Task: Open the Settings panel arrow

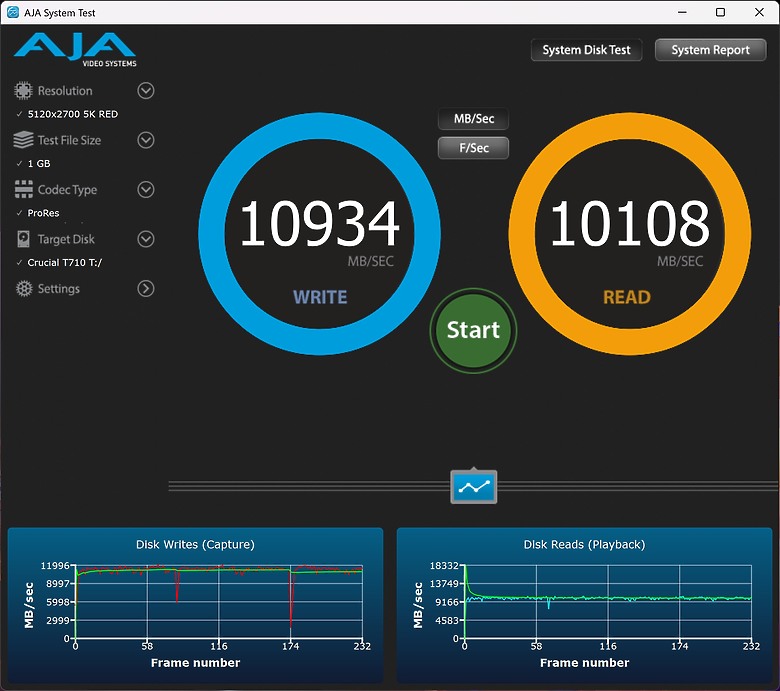Action: [x=146, y=289]
